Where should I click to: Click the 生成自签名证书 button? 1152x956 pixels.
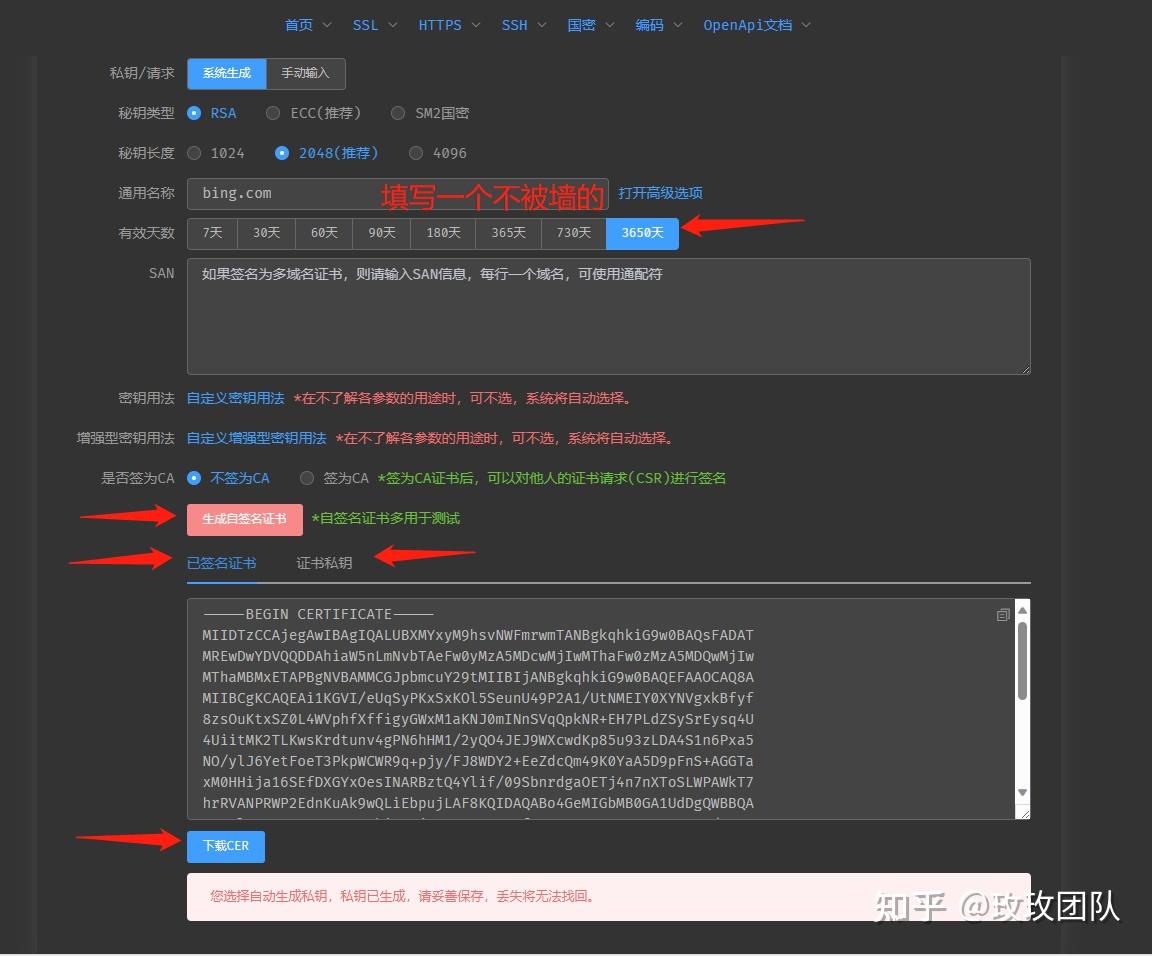(244, 519)
